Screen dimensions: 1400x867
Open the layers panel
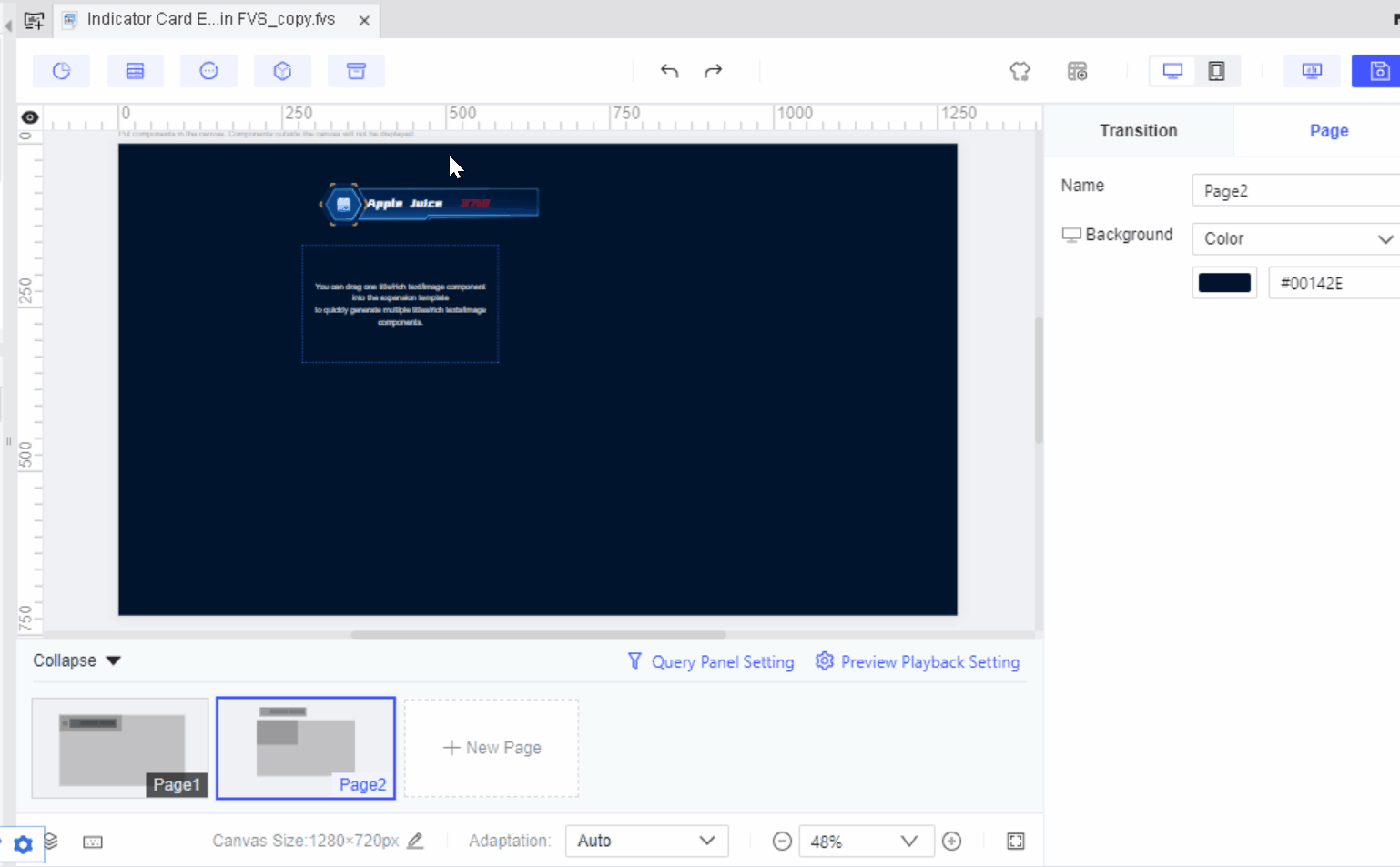pyautogui.click(x=52, y=843)
